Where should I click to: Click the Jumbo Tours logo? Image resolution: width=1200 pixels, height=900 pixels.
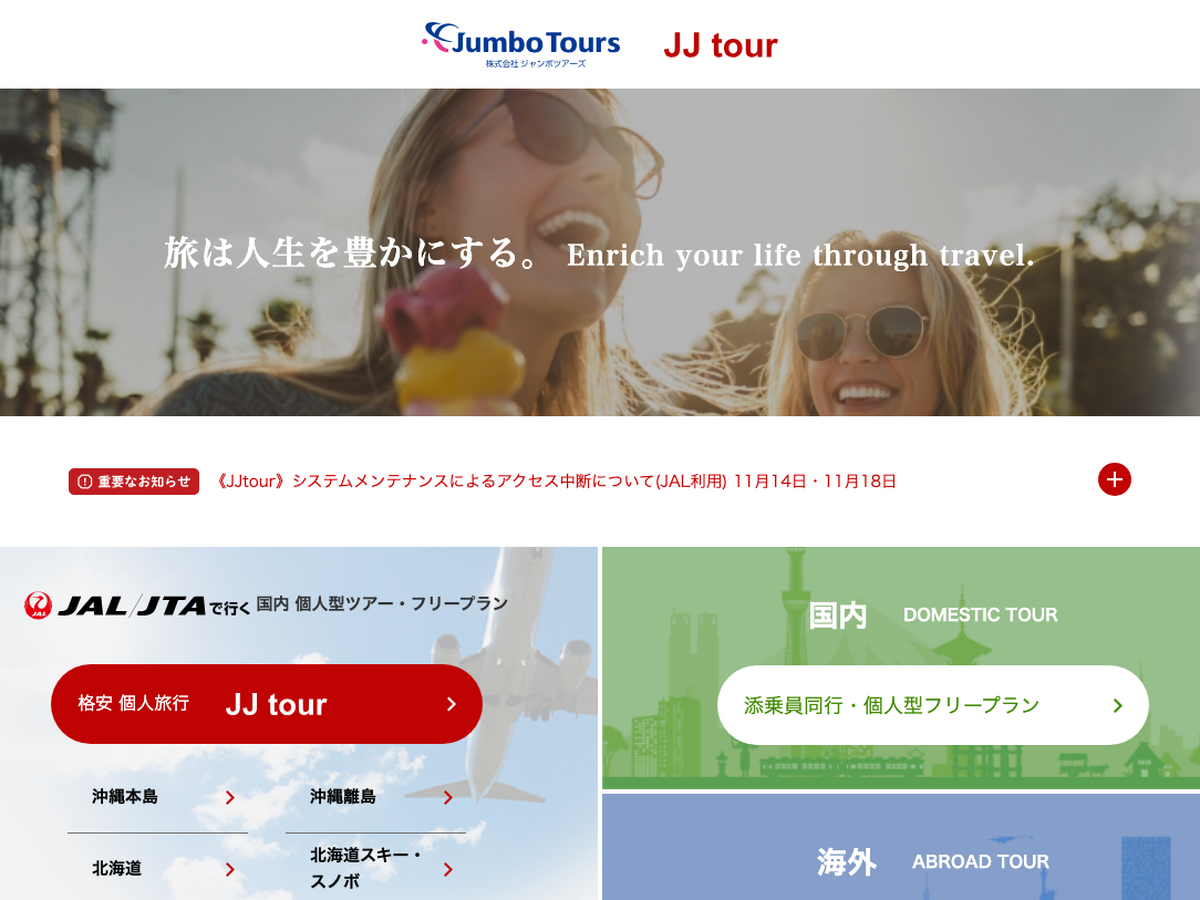coord(521,44)
